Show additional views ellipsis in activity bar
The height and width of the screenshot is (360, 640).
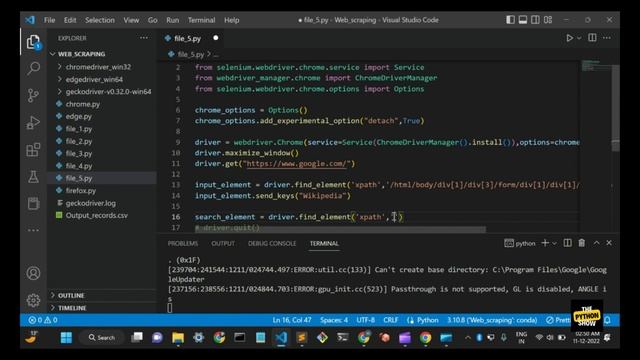coord(33,230)
